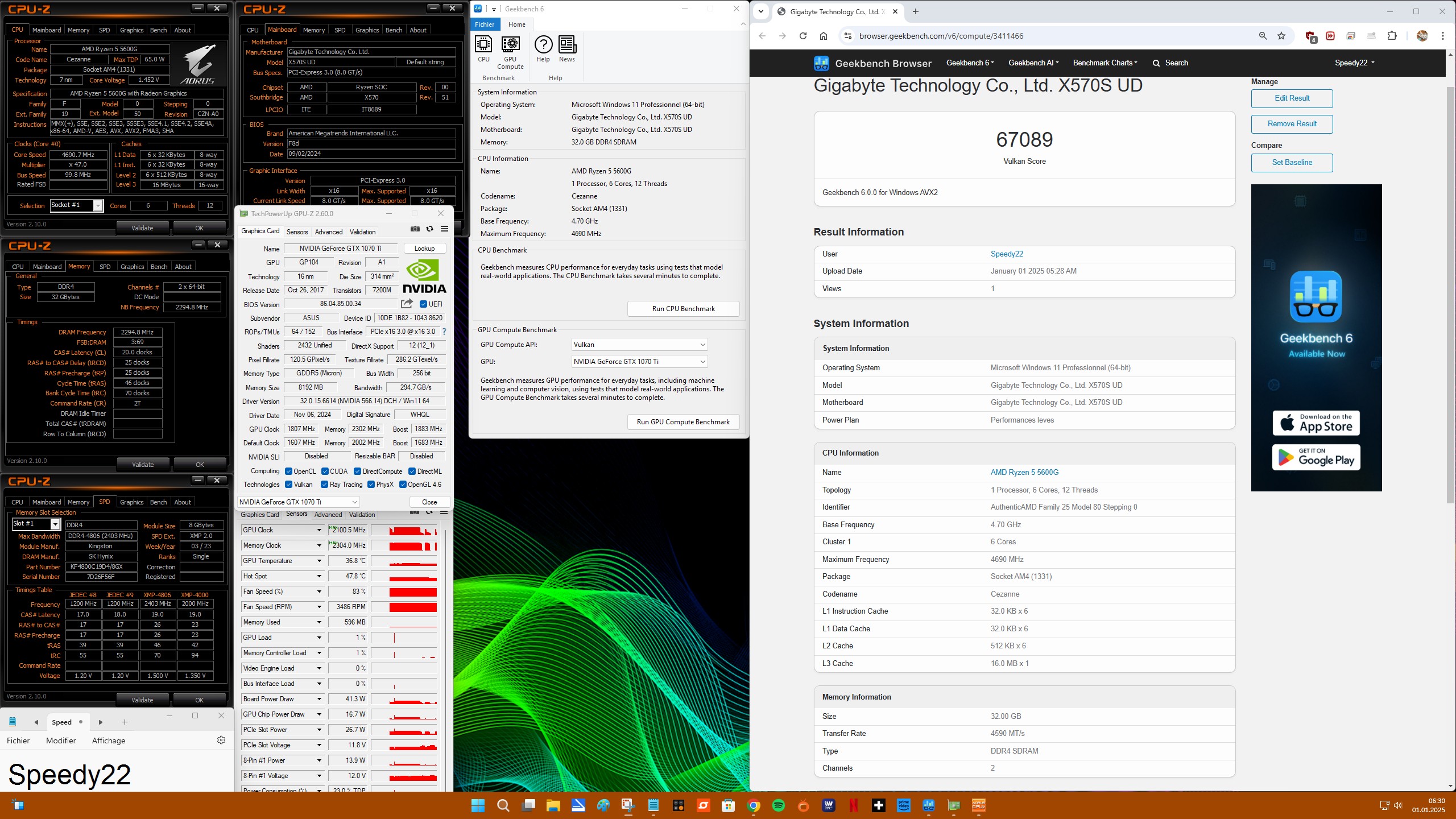Toggle the UEFI checkbox in GPU-Z

pyautogui.click(x=423, y=304)
